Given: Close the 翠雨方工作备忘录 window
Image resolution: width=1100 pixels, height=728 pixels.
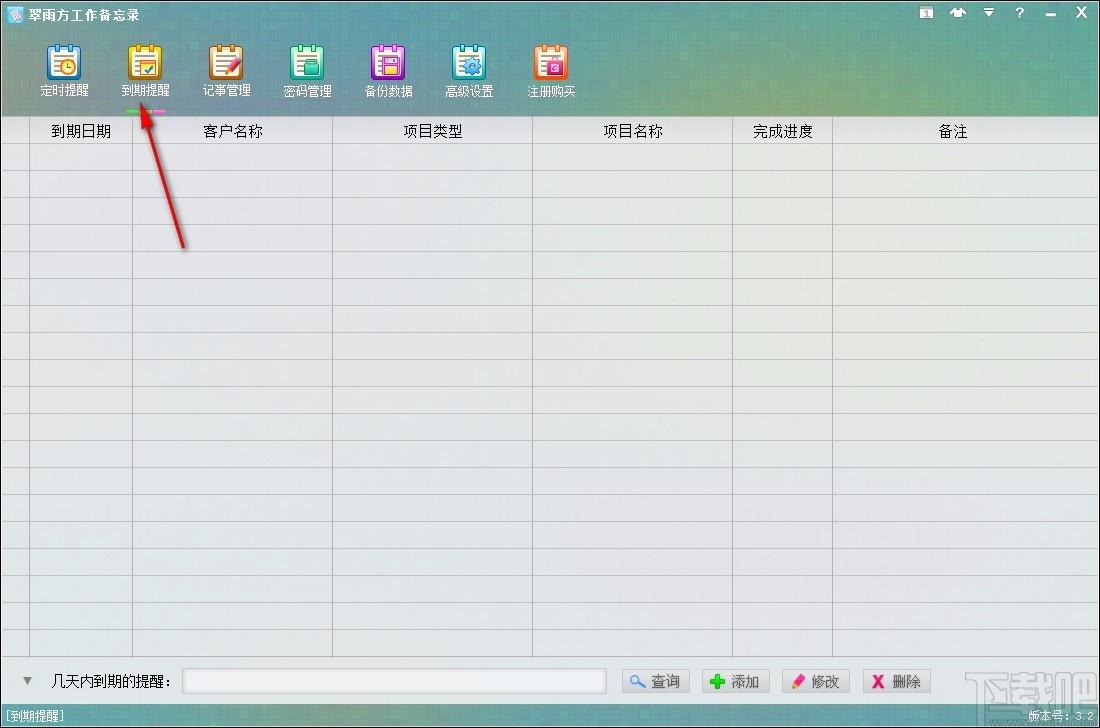Looking at the screenshot, I should (1081, 13).
